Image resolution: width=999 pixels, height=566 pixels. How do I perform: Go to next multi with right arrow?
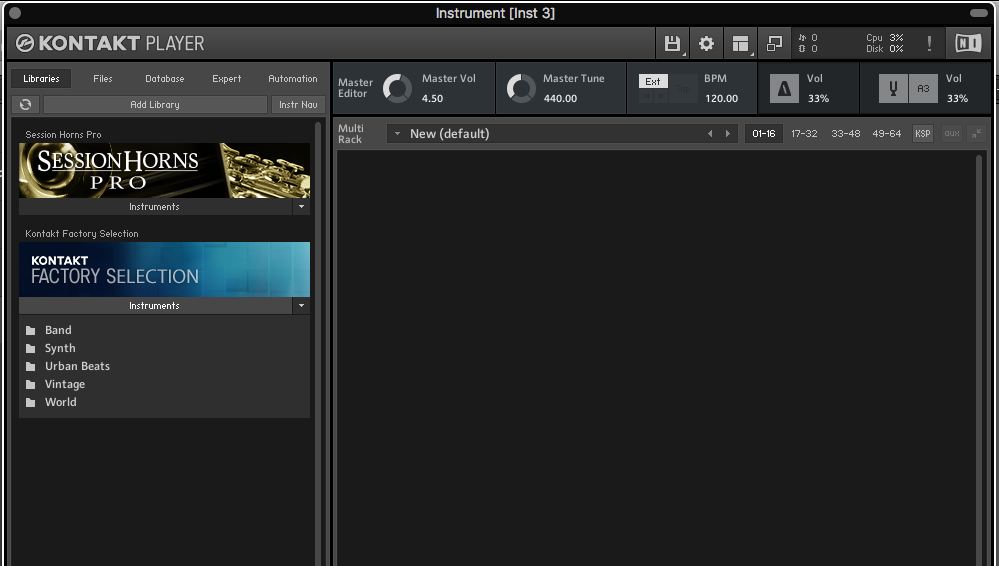coord(728,134)
